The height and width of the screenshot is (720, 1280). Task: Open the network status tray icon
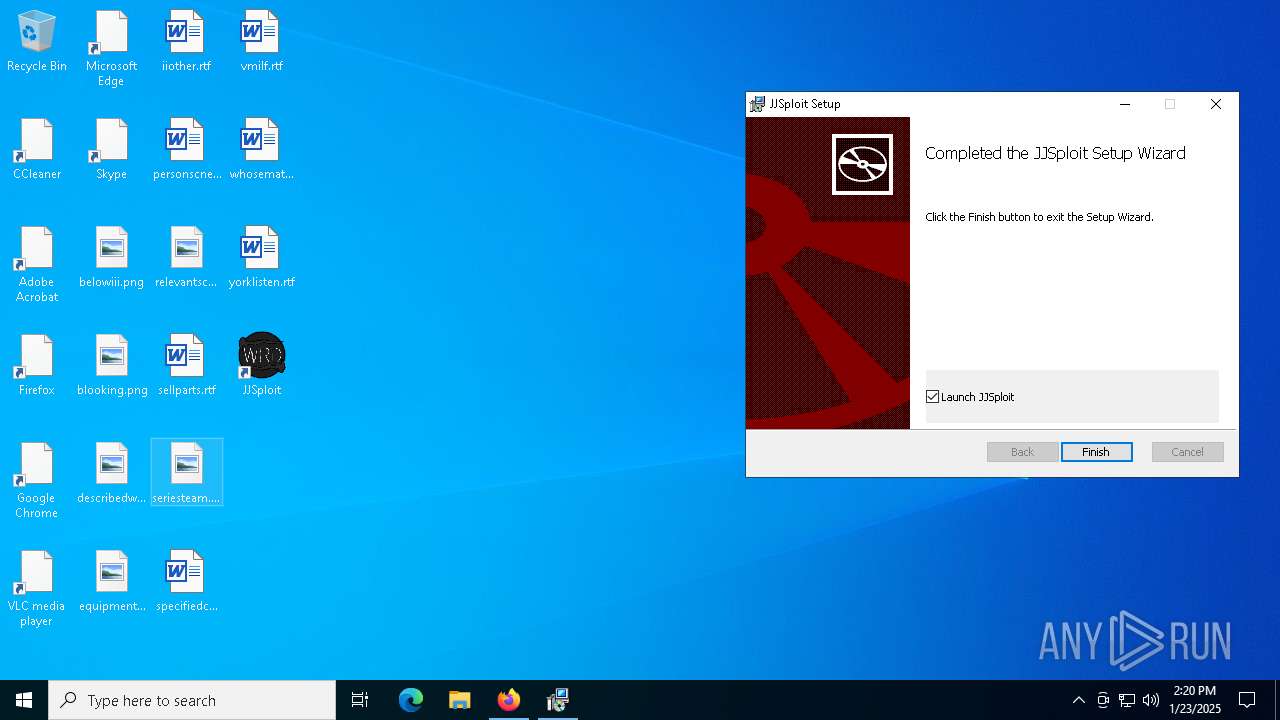[x=1127, y=700]
